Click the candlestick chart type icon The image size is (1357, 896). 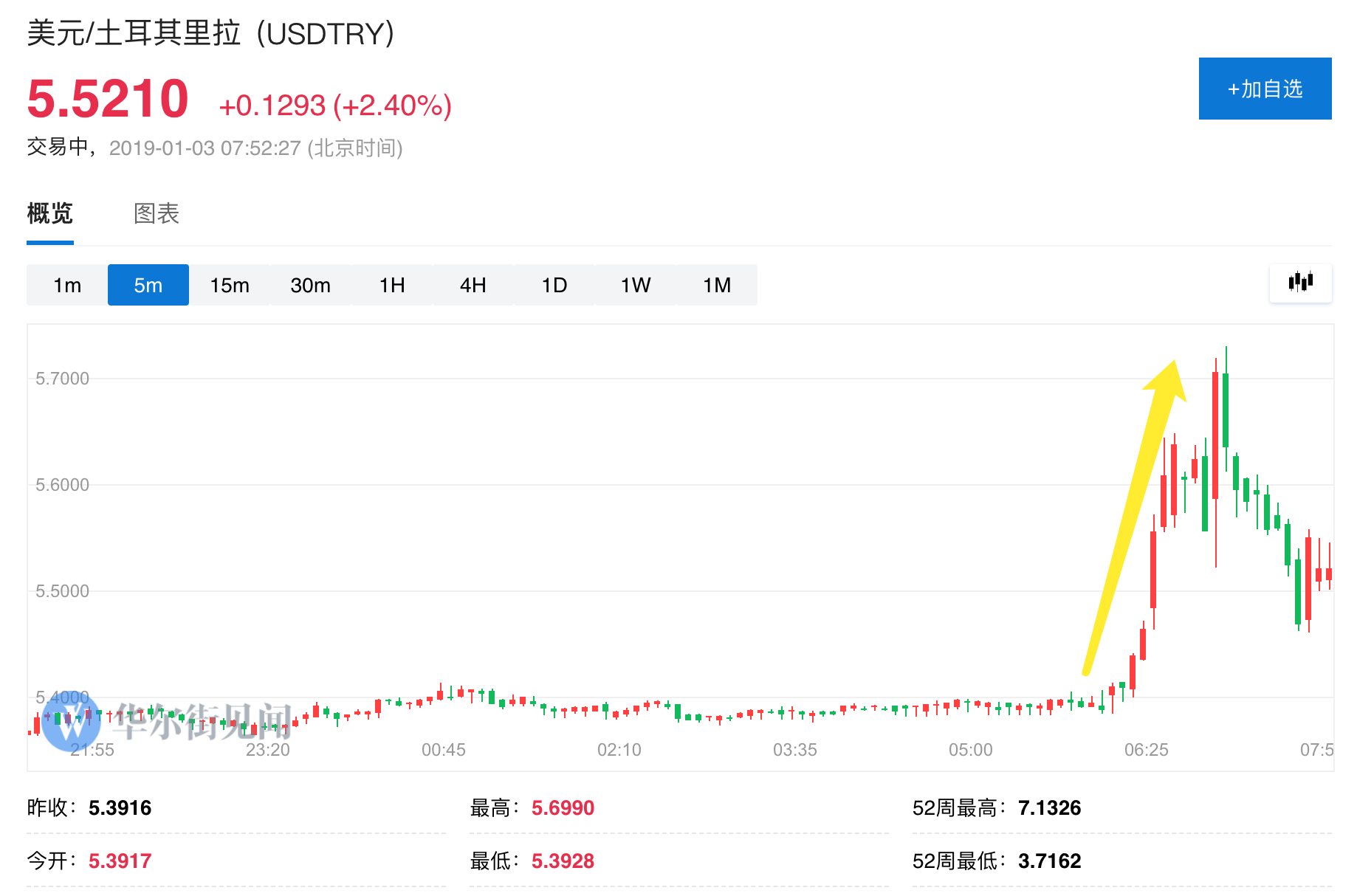point(1300,283)
